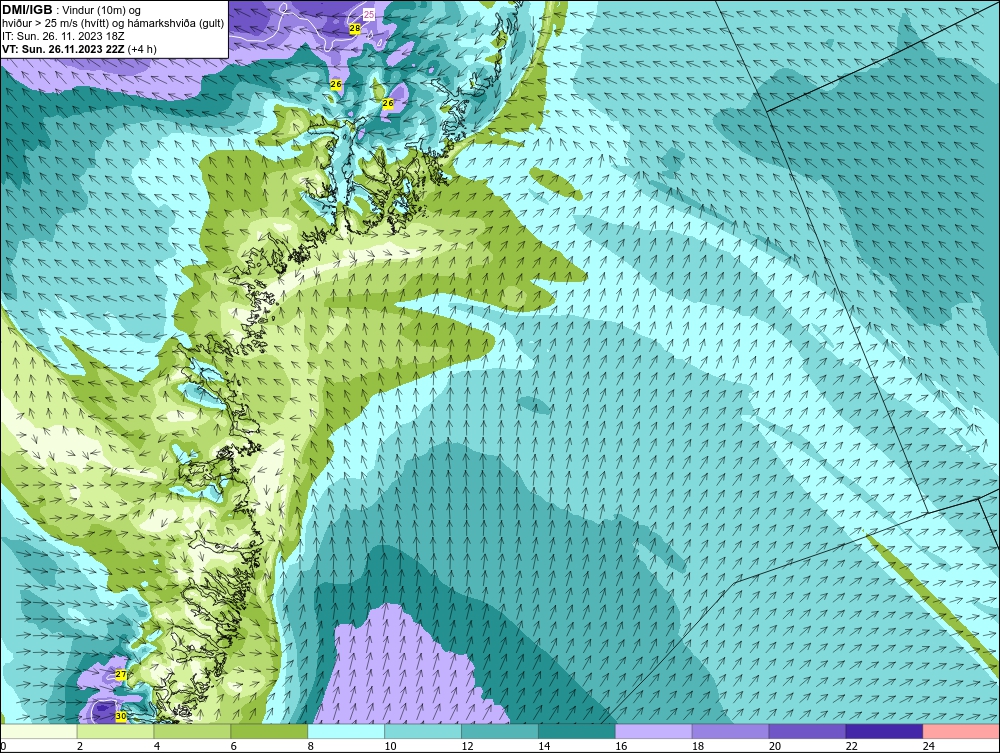Select the 10–12 light teal legend swatch
1000x753 pixels.
423,731
